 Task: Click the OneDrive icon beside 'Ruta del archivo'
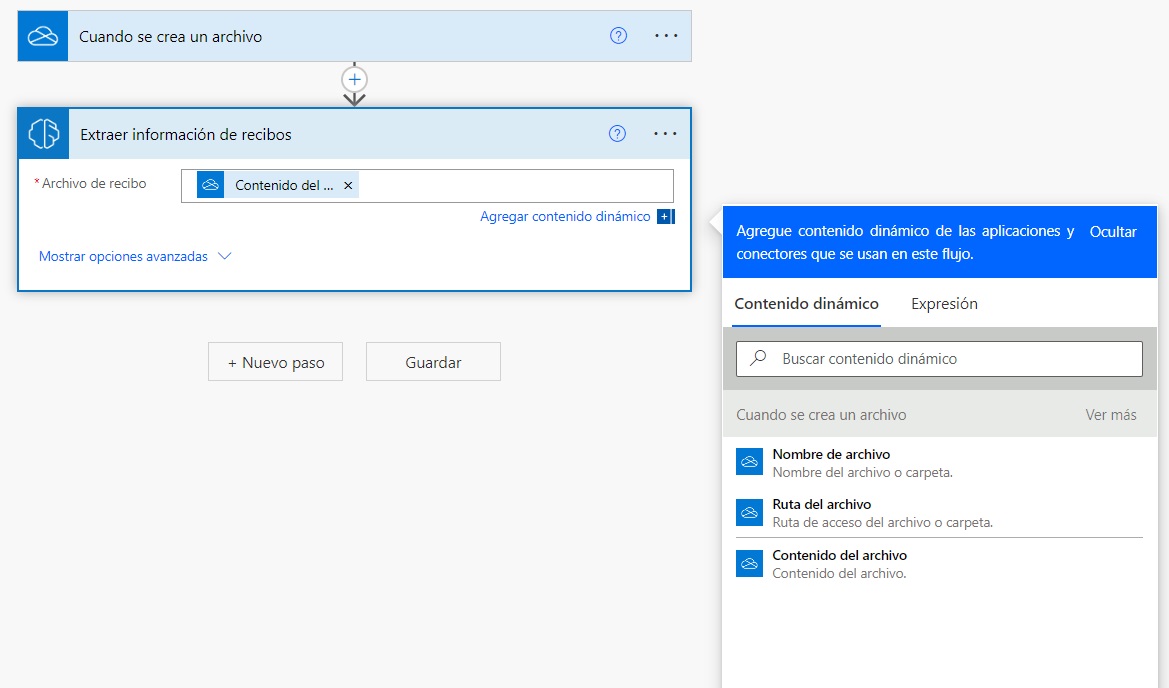coord(749,513)
